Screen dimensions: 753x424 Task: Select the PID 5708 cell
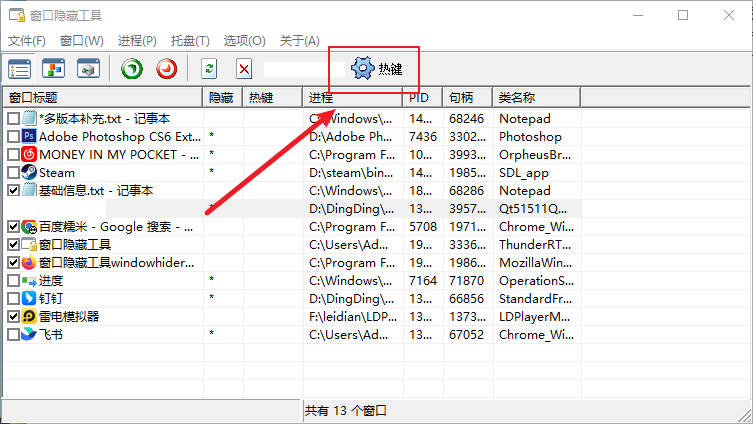coord(423,227)
